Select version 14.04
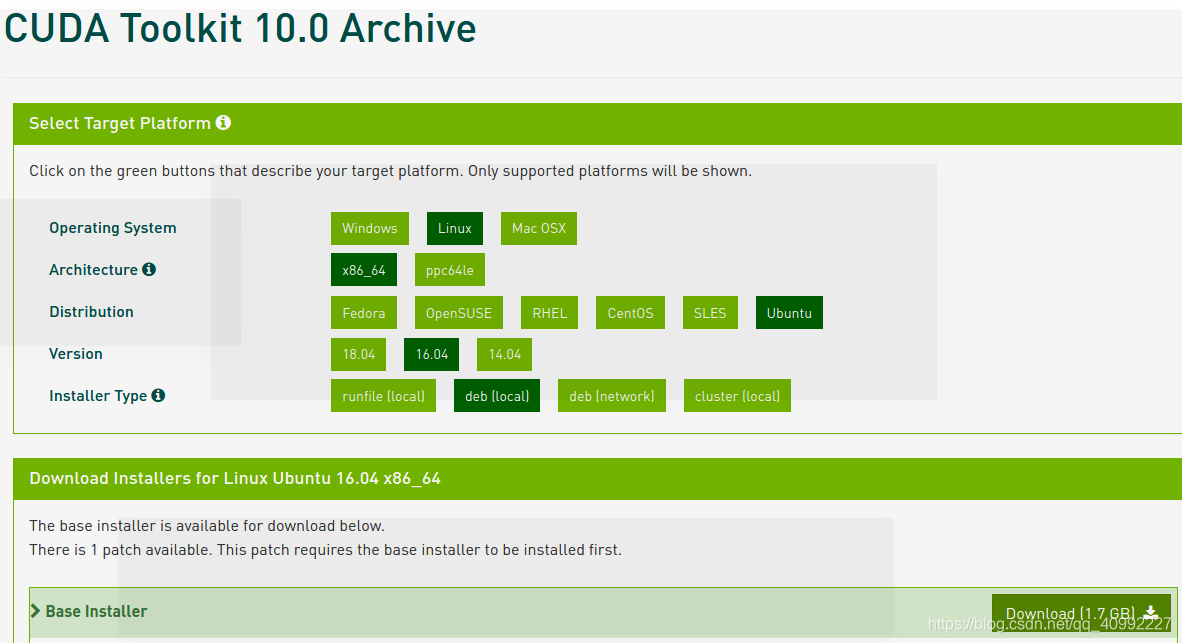 [x=504, y=354]
